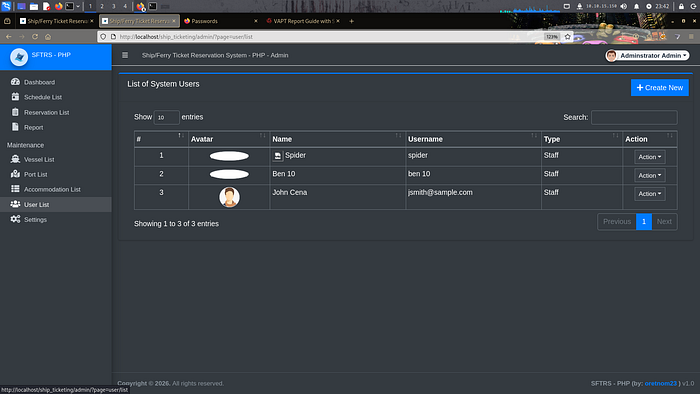Open notifications bell in the panel
Viewport: 700px width, 394px height.
point(637,6)
